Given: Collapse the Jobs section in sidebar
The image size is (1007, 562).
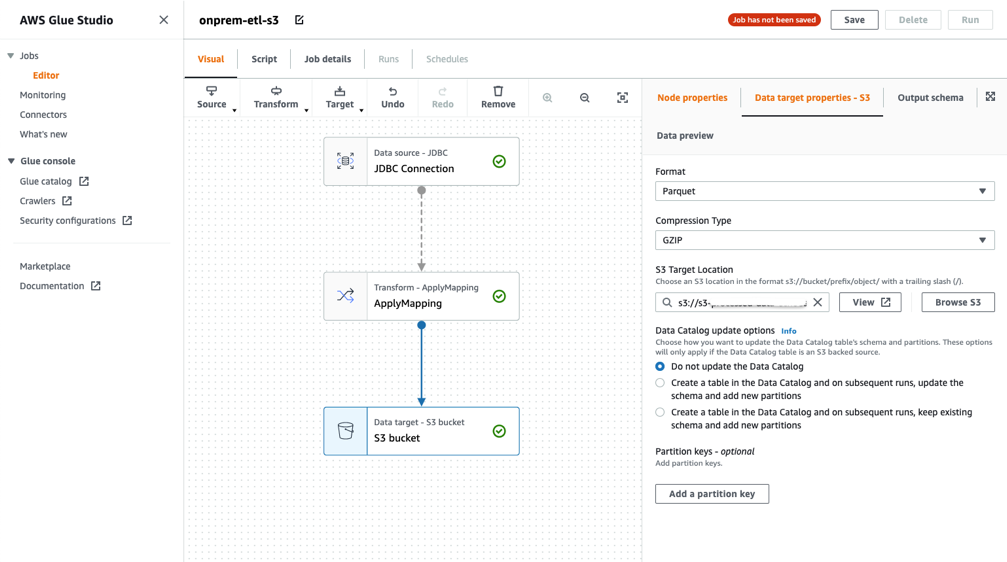Looking at the screenshot, I should [11, 56].
